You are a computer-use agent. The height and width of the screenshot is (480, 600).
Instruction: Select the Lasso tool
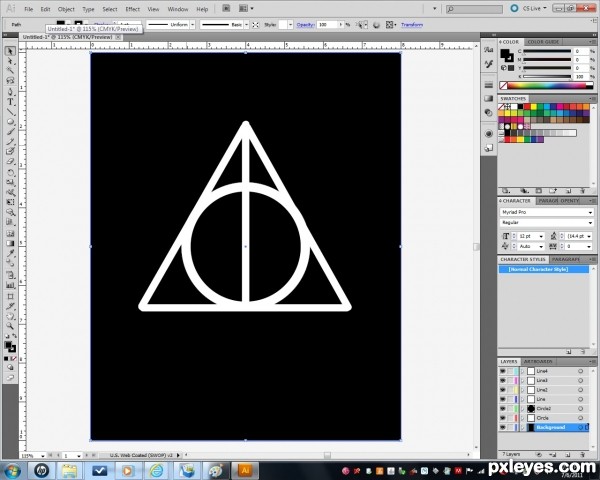click(x=10, y=81)
